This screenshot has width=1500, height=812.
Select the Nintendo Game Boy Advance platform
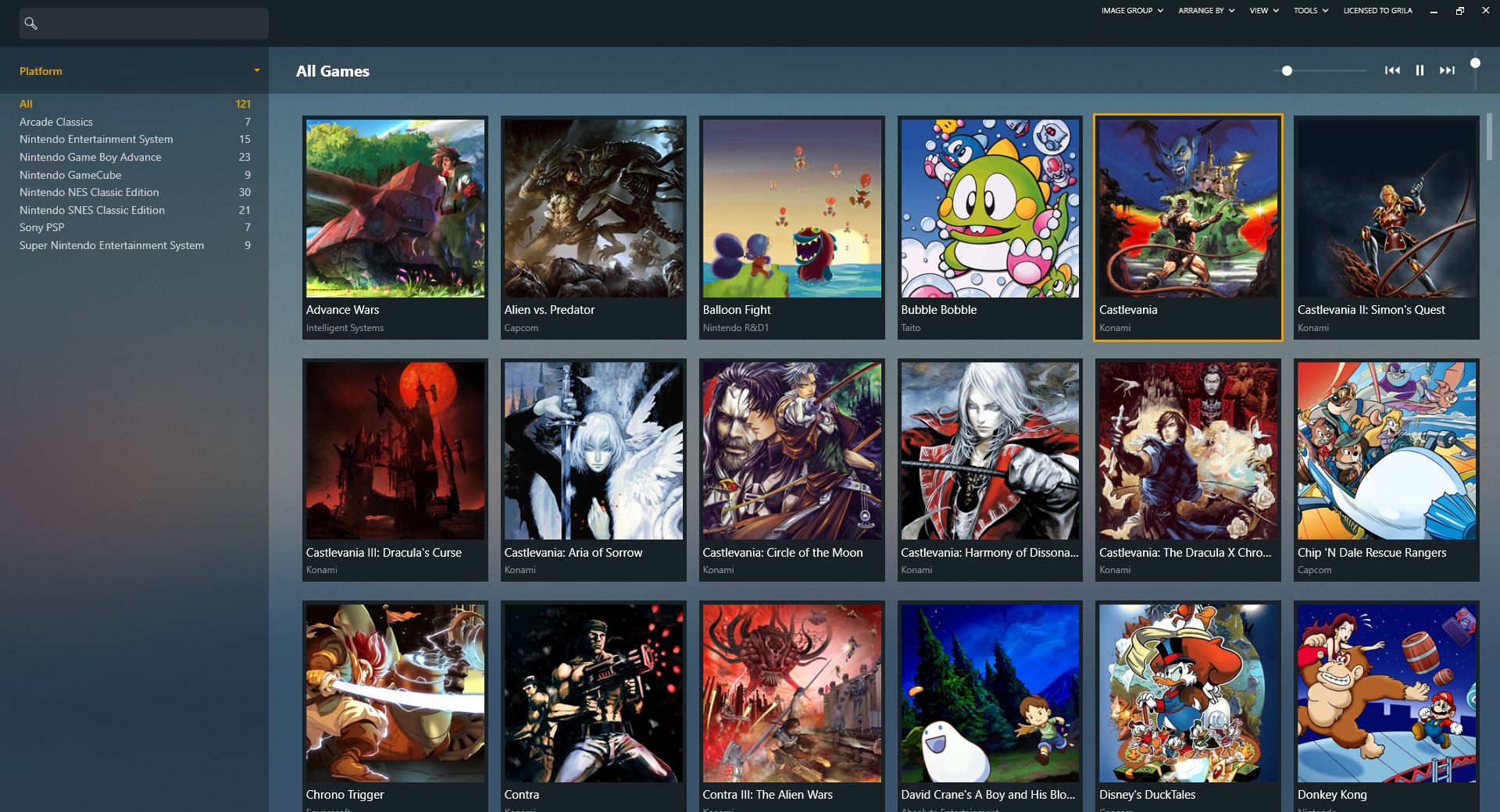pos(91,157)
